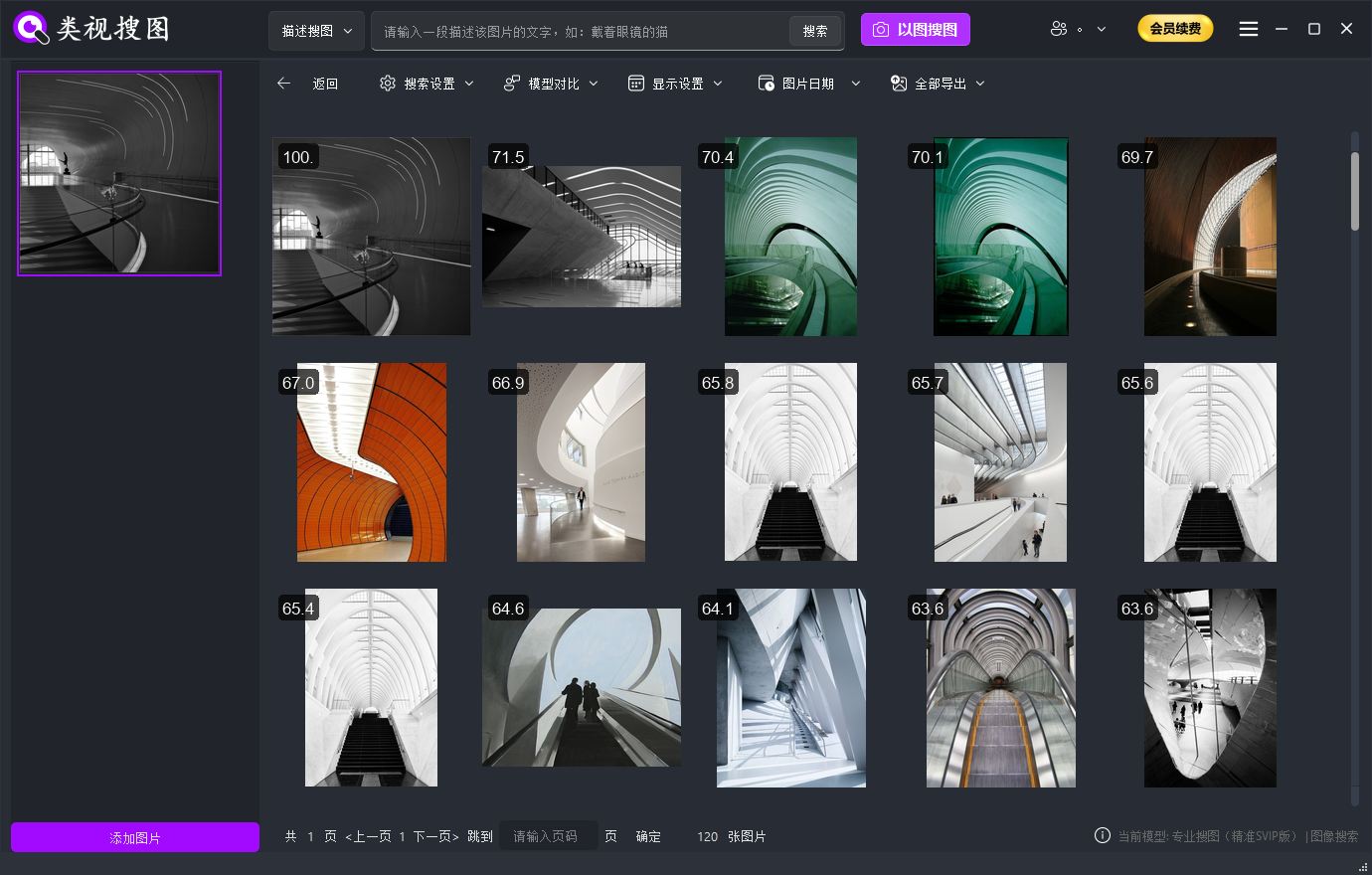The height and width of the screenshot is (875, 1372).
Task: Click the model comparison icon
Action: point(512,84)
